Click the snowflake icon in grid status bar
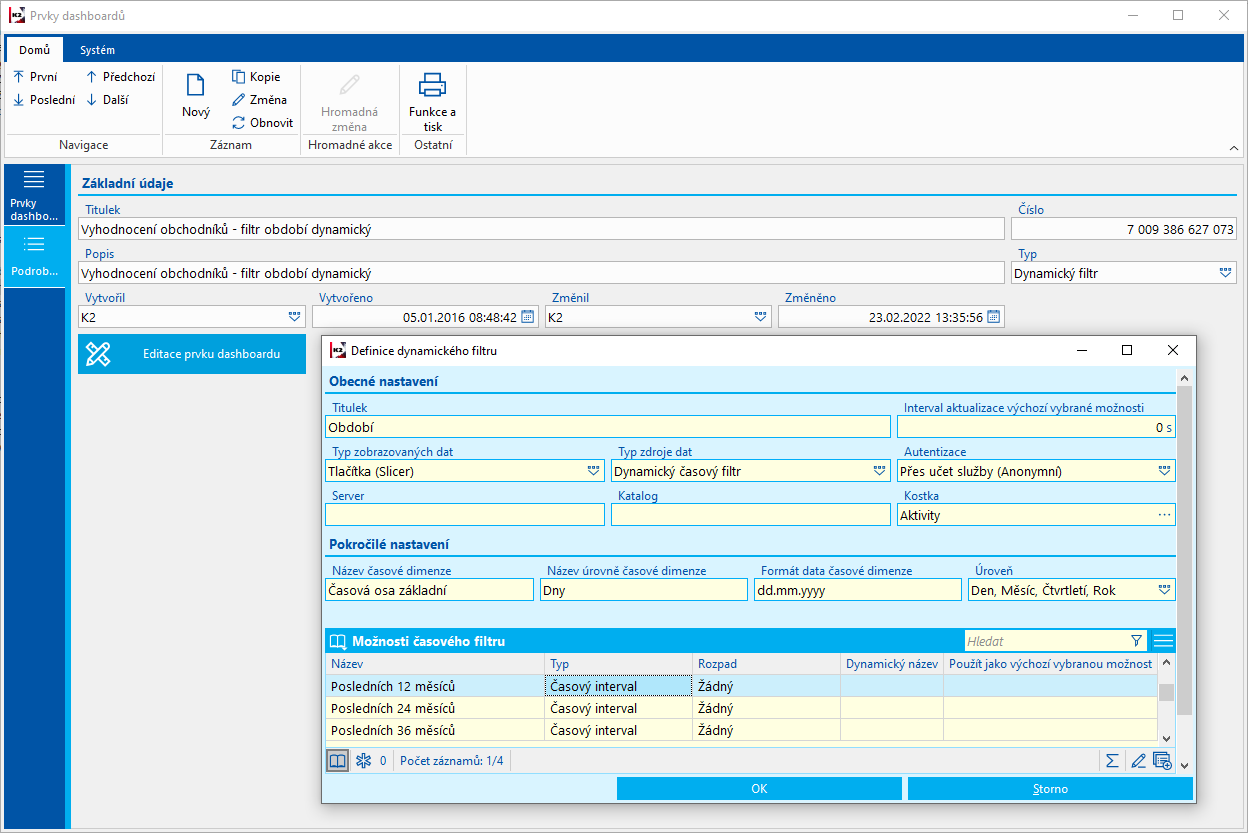 pos(363,761)
